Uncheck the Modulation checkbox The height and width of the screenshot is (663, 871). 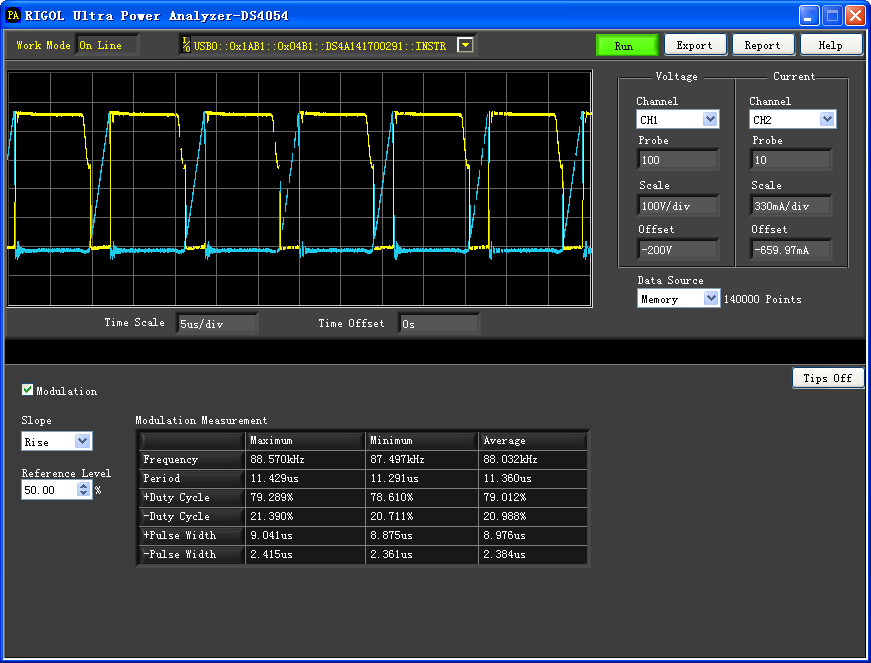(27, 390)
